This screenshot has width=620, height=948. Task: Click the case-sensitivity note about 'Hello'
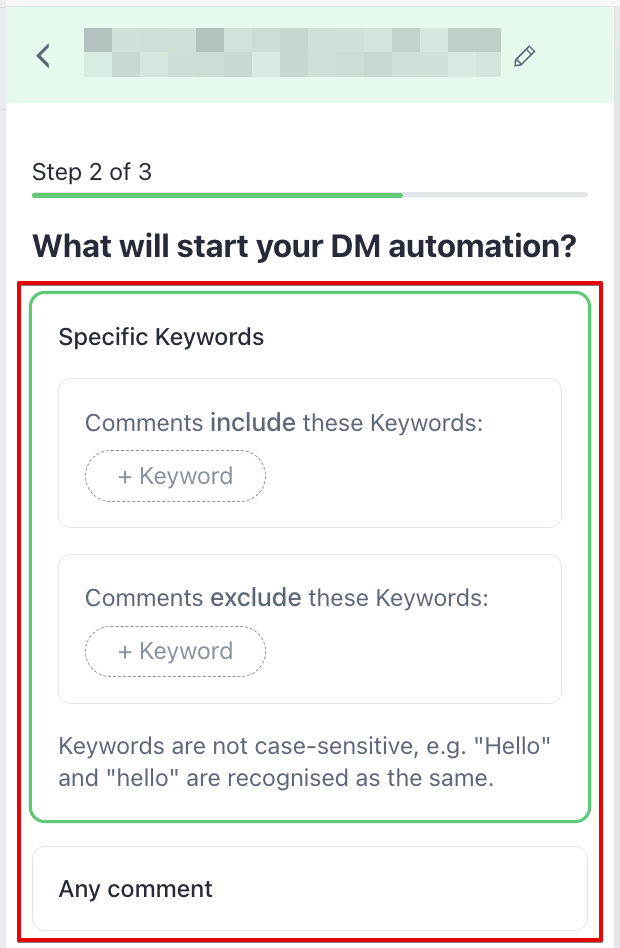[x=304, y=762]
